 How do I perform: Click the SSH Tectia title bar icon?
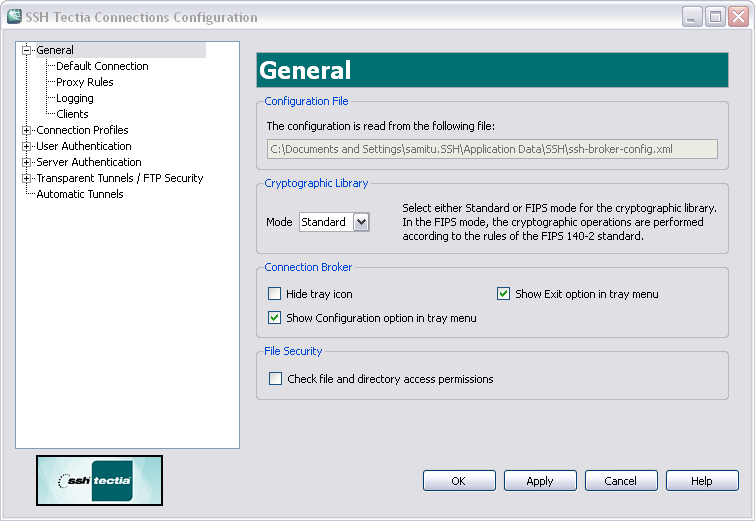point(14,16)
